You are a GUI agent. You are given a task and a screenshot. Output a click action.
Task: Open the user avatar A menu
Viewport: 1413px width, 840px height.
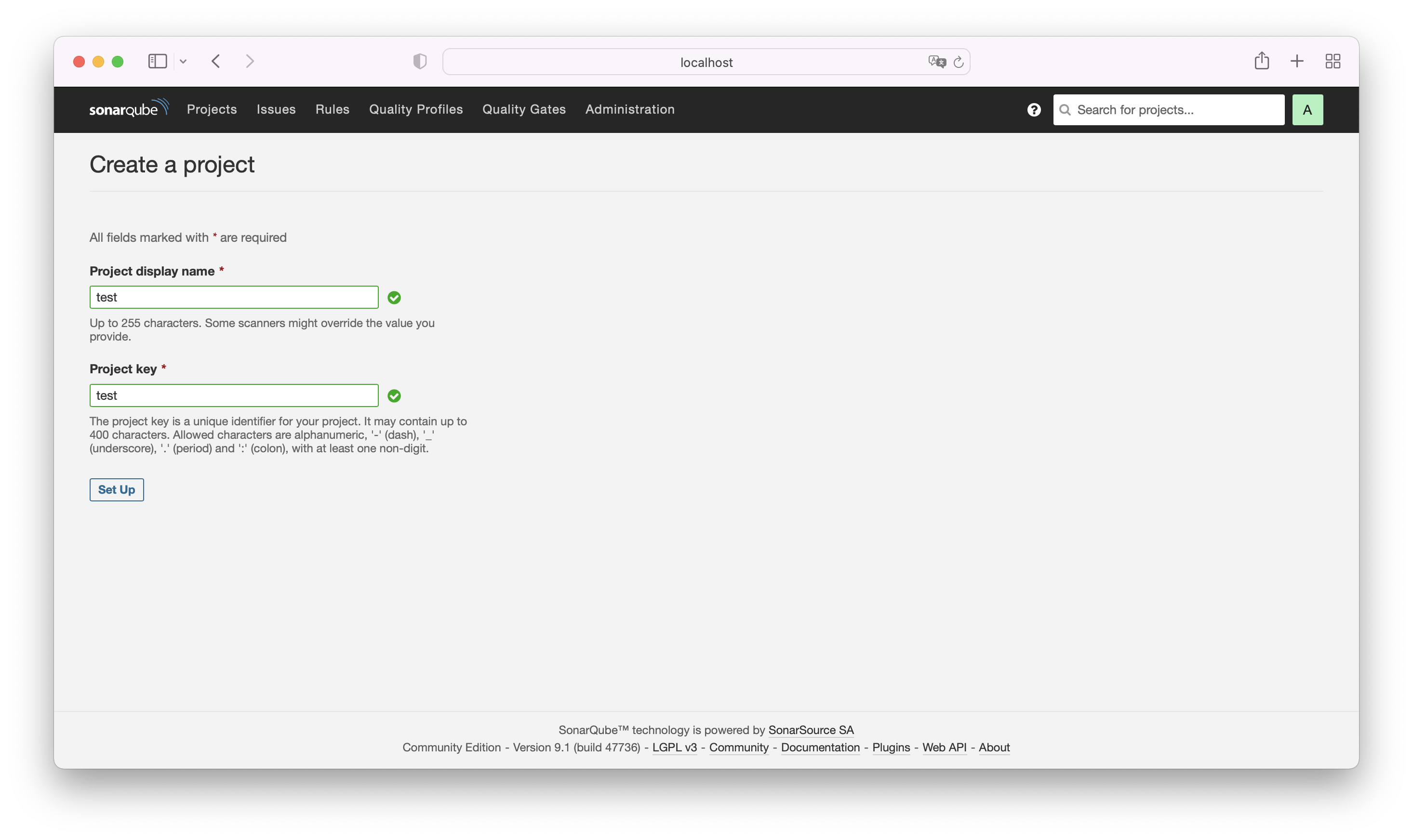pyautogui.click(x=1306, y=110)
